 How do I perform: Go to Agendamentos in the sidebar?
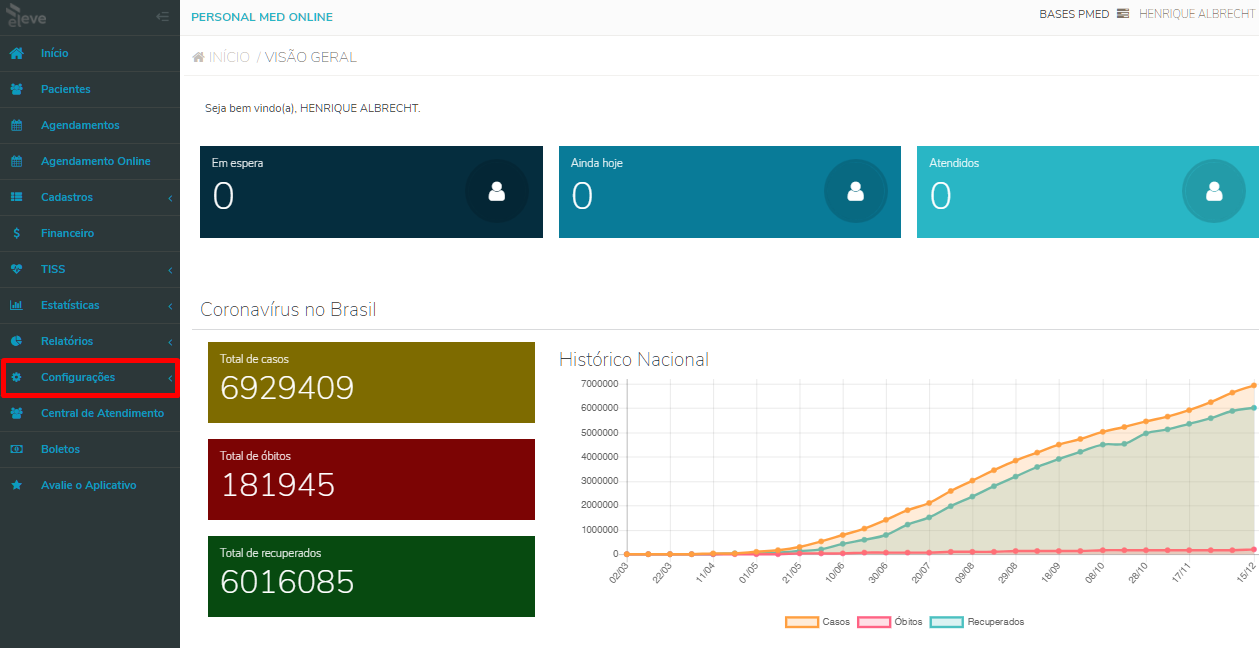click(x=90, y=125)
